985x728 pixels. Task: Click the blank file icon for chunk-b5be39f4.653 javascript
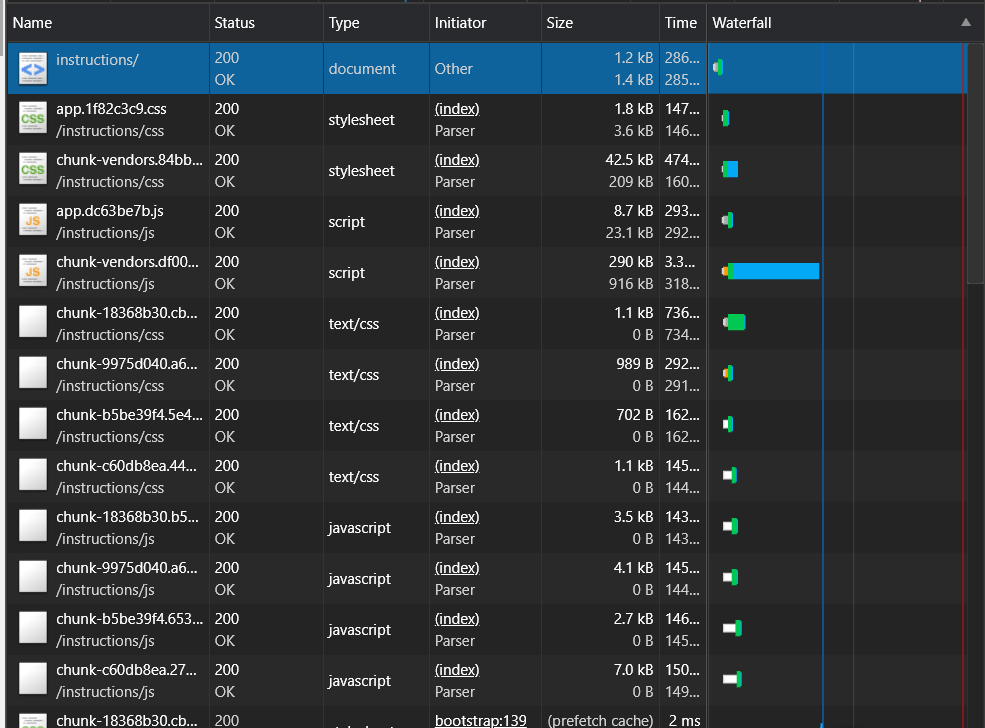33,629
